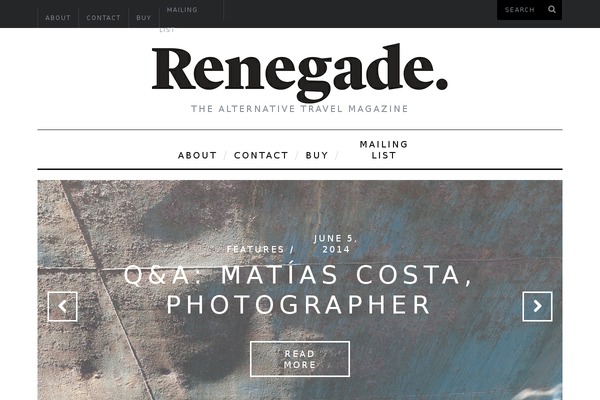This screenshot has width=600, height=400.
Task: Open ABOUT in the top dark bar
Action: [x=58, y=18]
